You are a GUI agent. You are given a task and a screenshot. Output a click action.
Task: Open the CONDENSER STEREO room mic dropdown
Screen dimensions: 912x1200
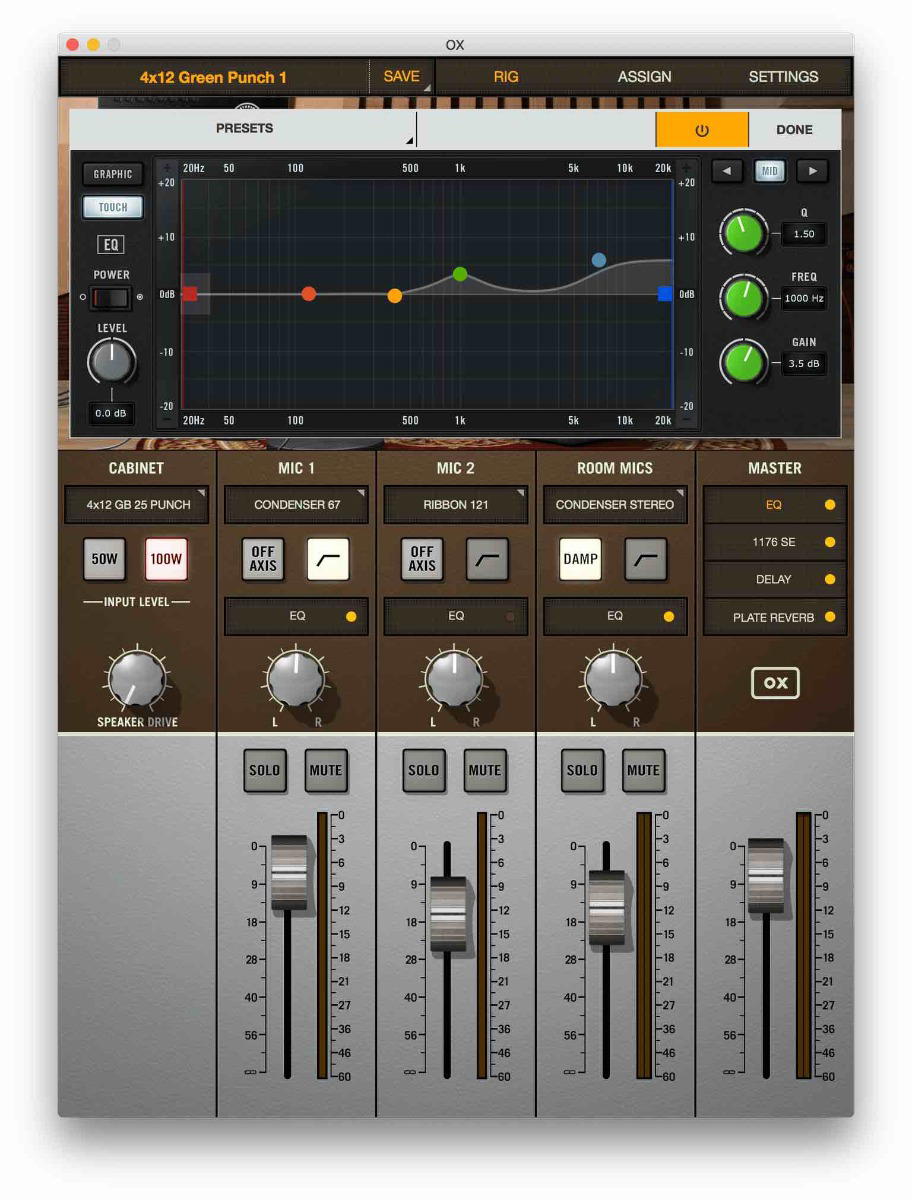615,505
